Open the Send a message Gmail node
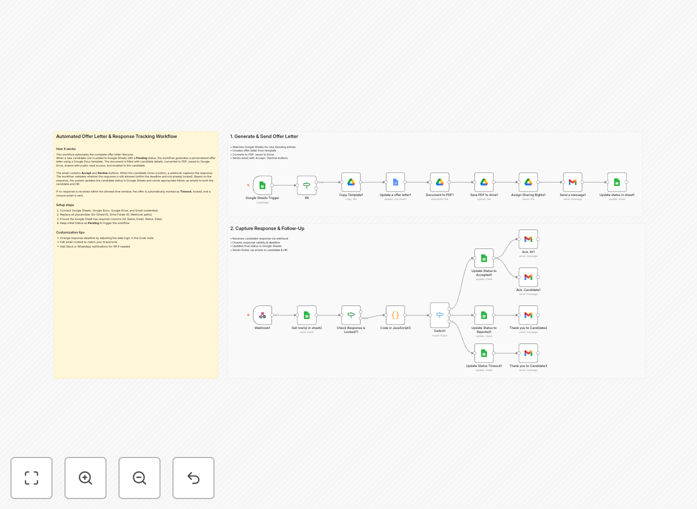The height and width of the screenshot is (509, 697). coord(573,182)
